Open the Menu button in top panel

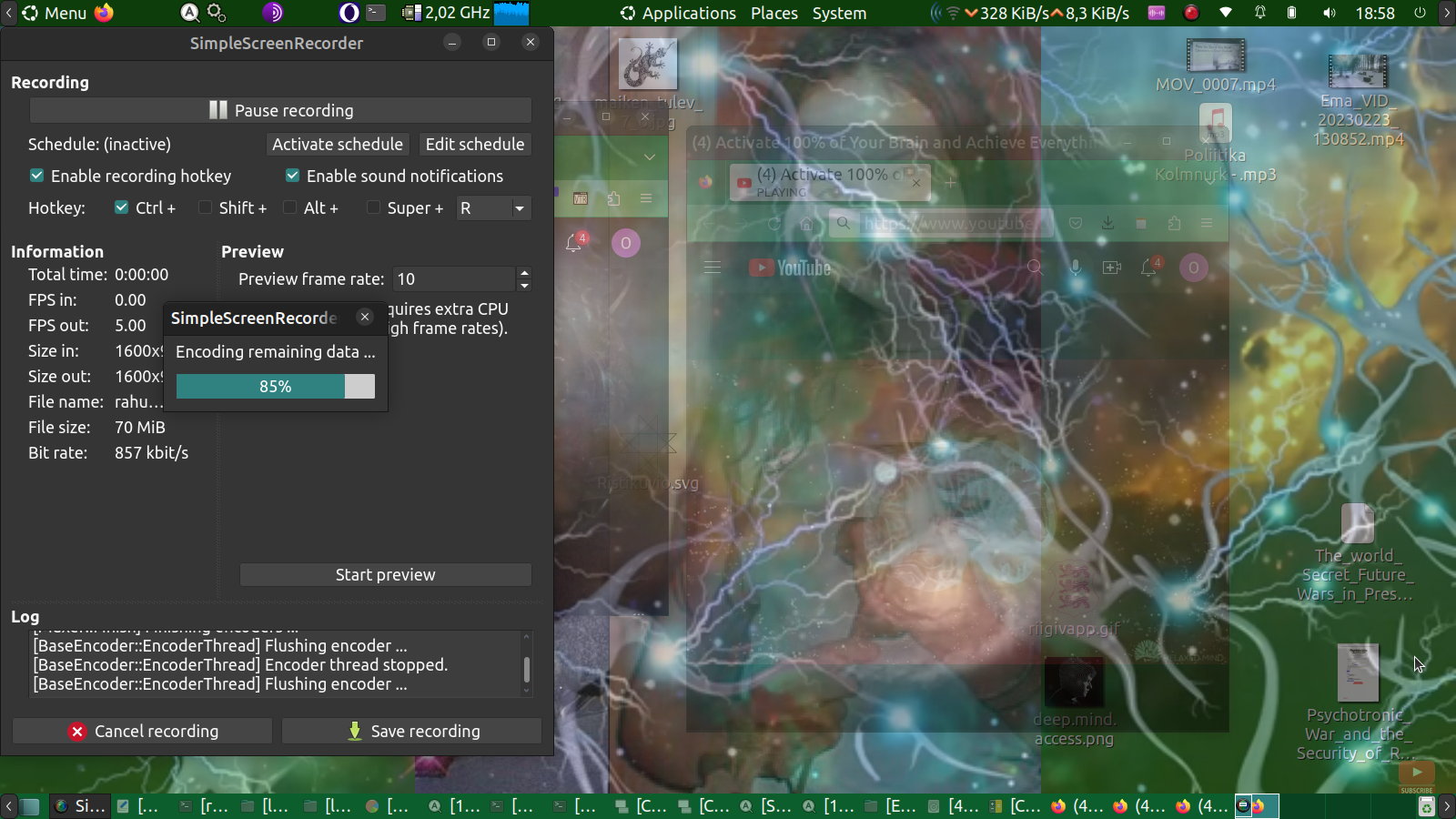[55, 13]
